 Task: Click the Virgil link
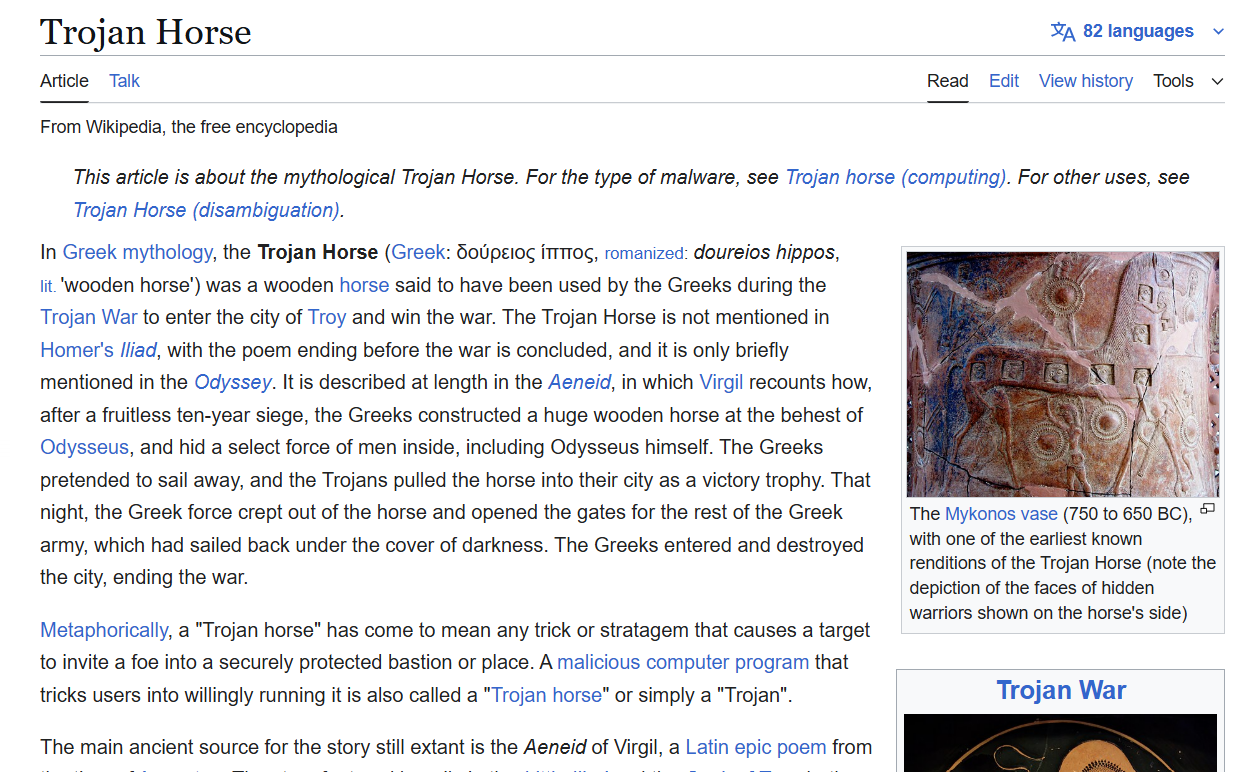click(x=721, y=382)
